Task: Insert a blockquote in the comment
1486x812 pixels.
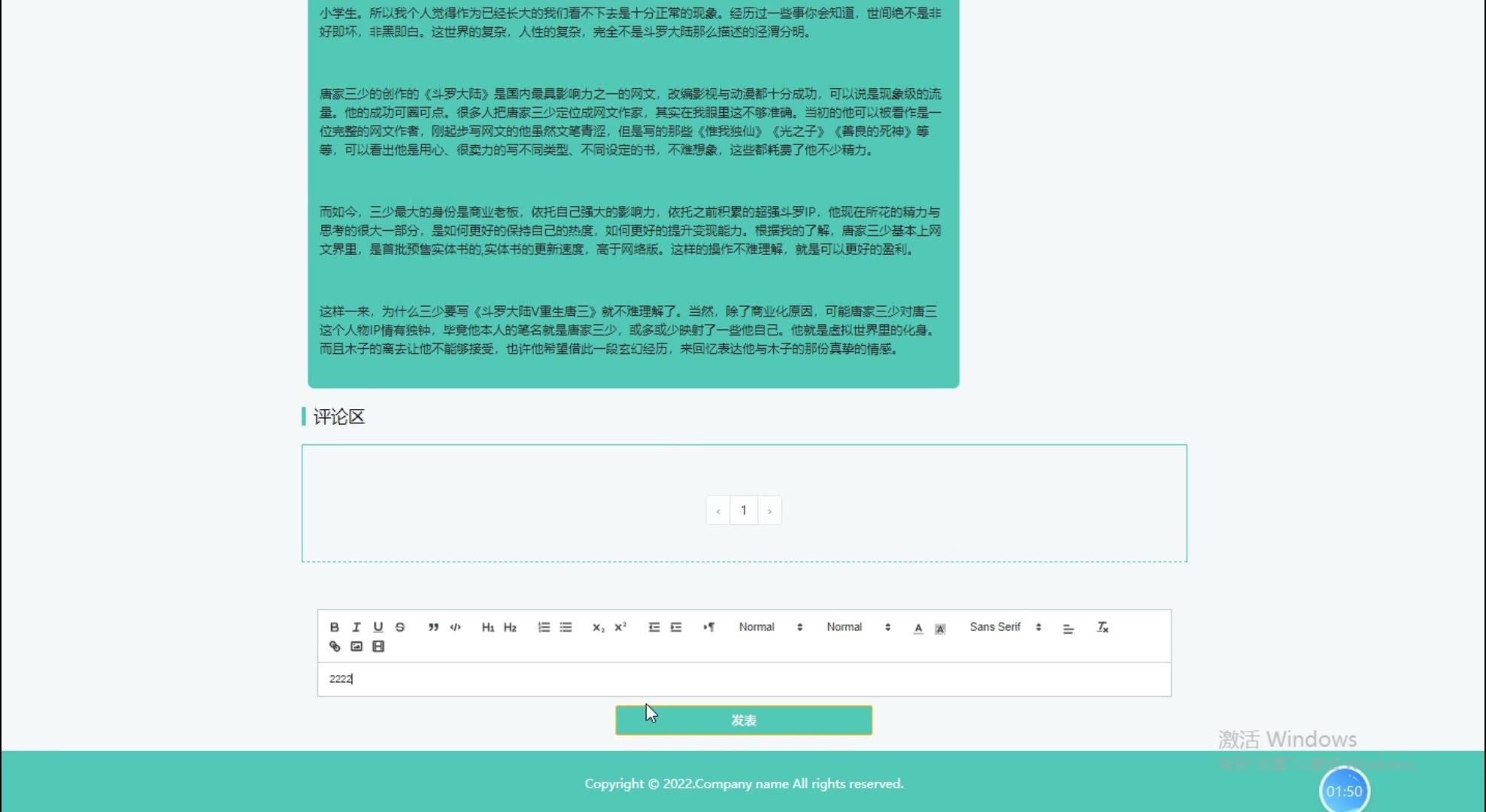Action: (x=433, y=627)
